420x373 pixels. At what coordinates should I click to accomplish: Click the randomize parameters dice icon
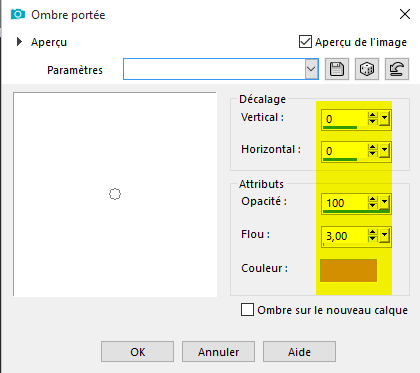[x=367, y=69]
